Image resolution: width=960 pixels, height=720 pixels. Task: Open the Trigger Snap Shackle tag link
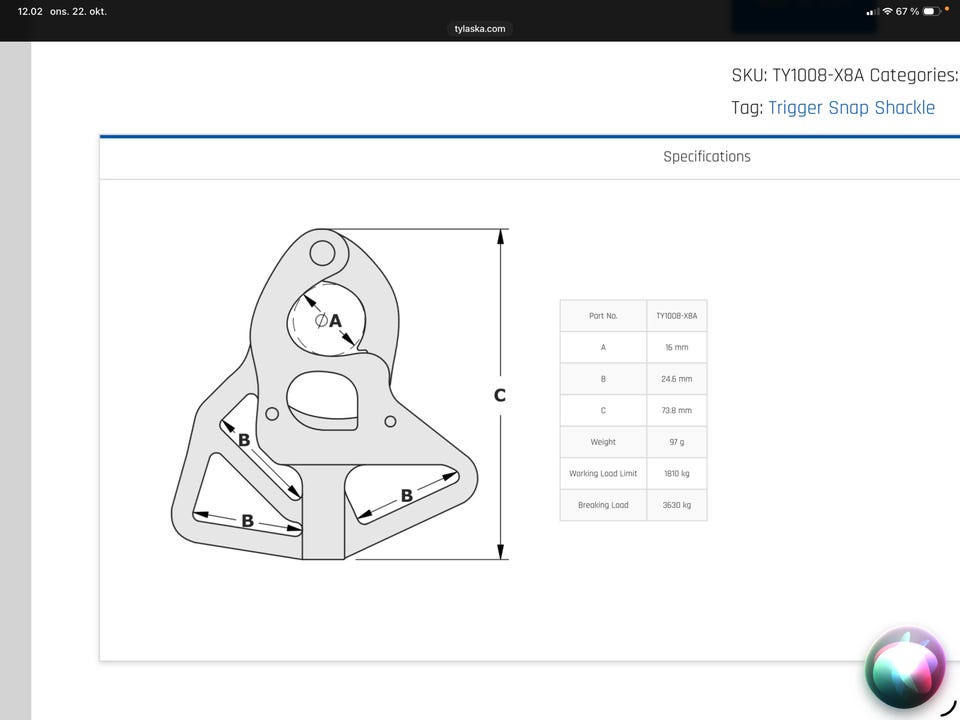pos(851,108)
